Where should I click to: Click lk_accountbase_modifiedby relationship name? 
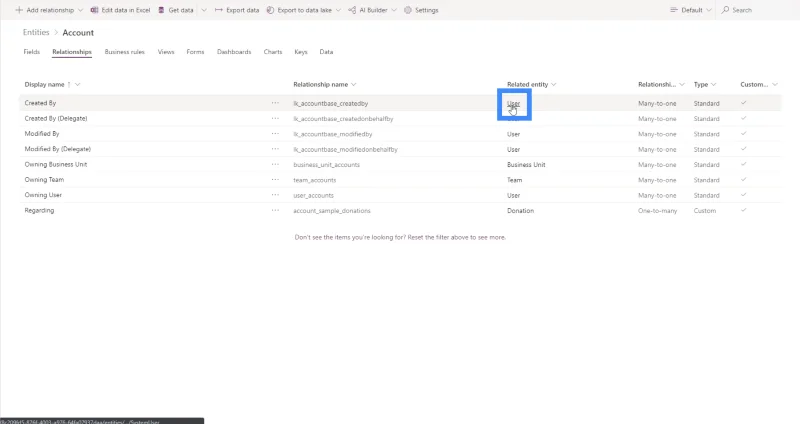tap(333, 134)
